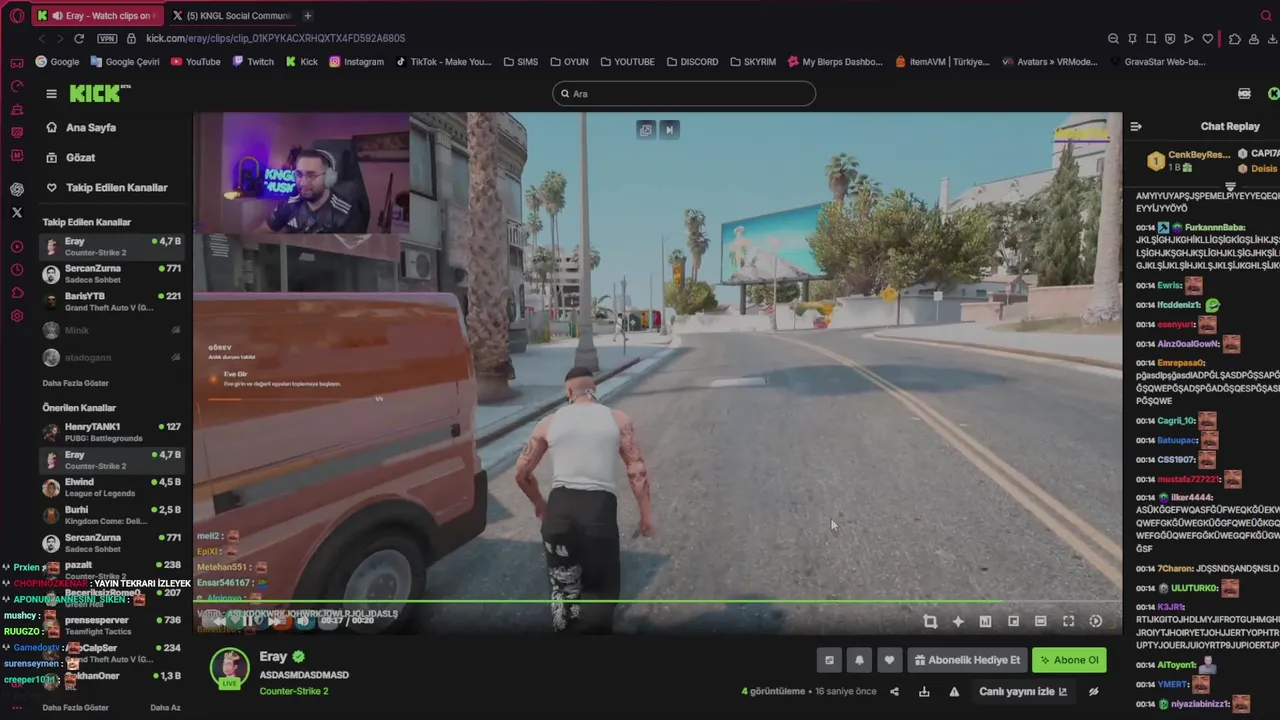
Task: Toggle notification bell for Eray
Action: 859,660
